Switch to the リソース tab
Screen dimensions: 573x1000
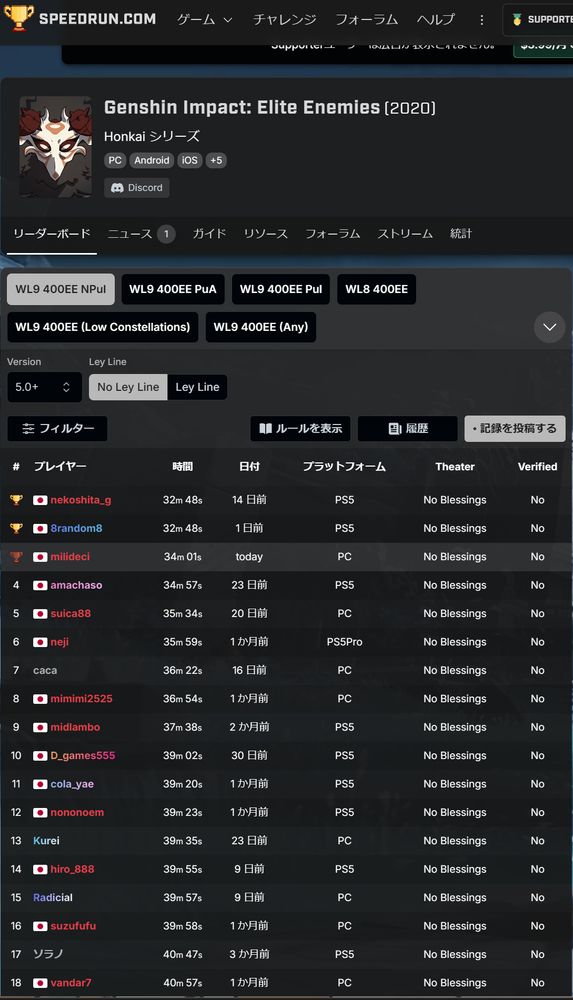[265, 234]
